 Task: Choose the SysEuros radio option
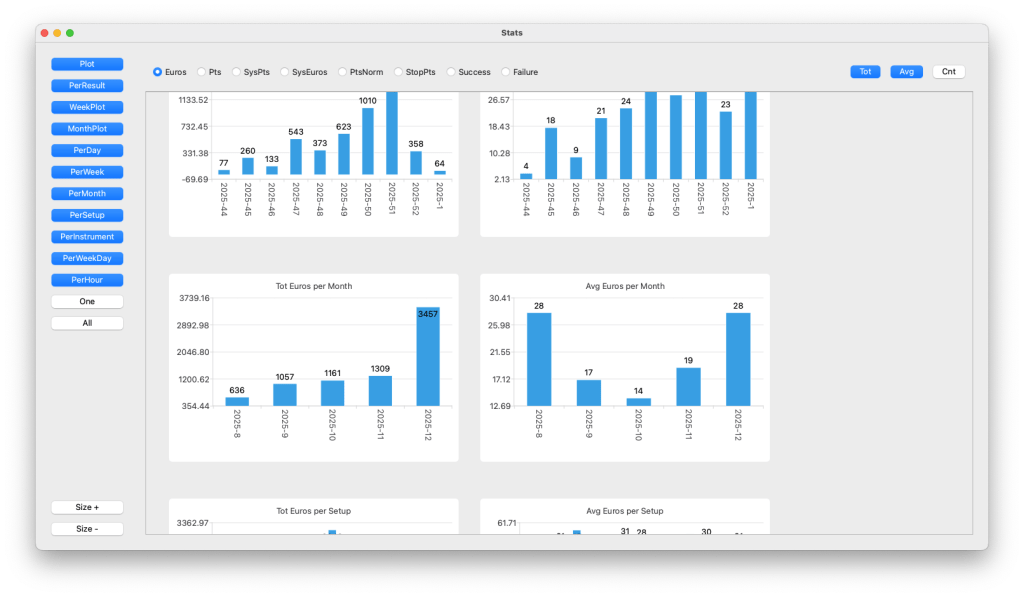[285, 72]
